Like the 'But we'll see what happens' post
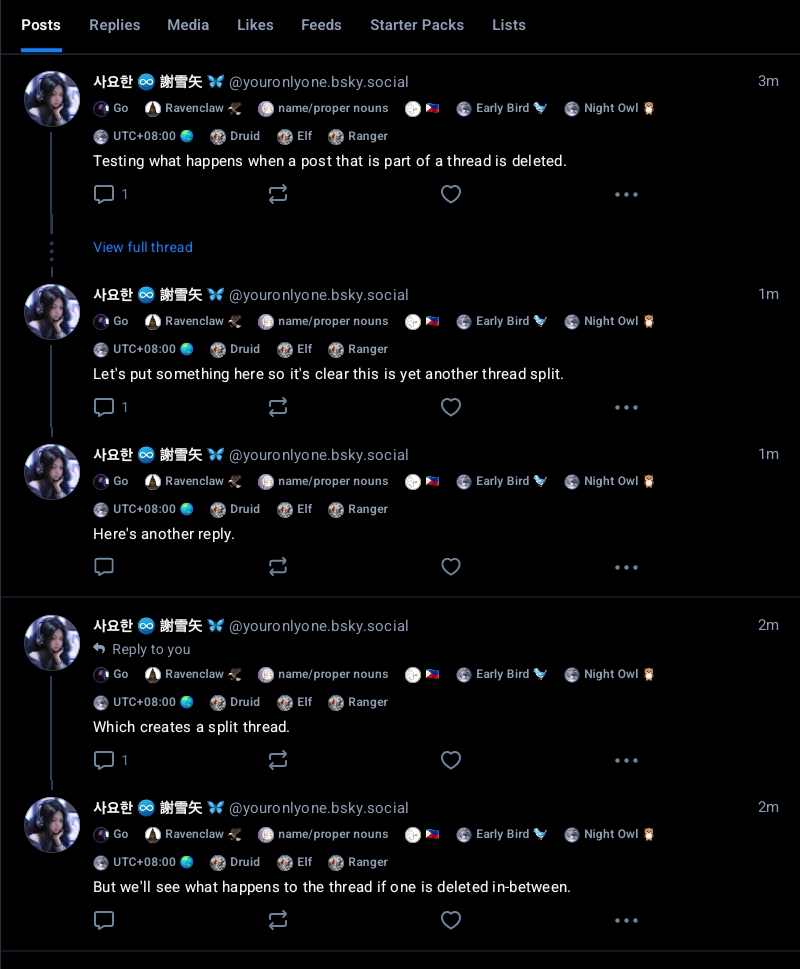 click(451, 920)
